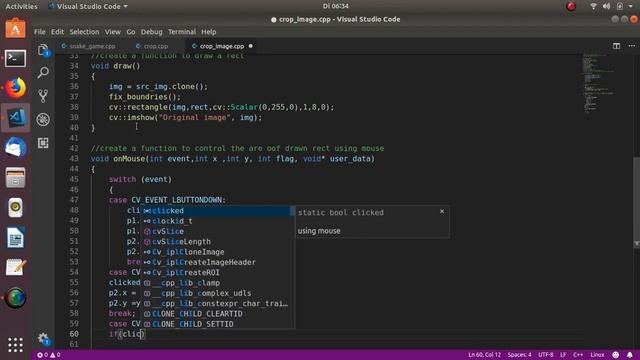
Task: Choose the 'CLONE_CHILD_SETTID' suggestion
Action: (x=217, y=324)
